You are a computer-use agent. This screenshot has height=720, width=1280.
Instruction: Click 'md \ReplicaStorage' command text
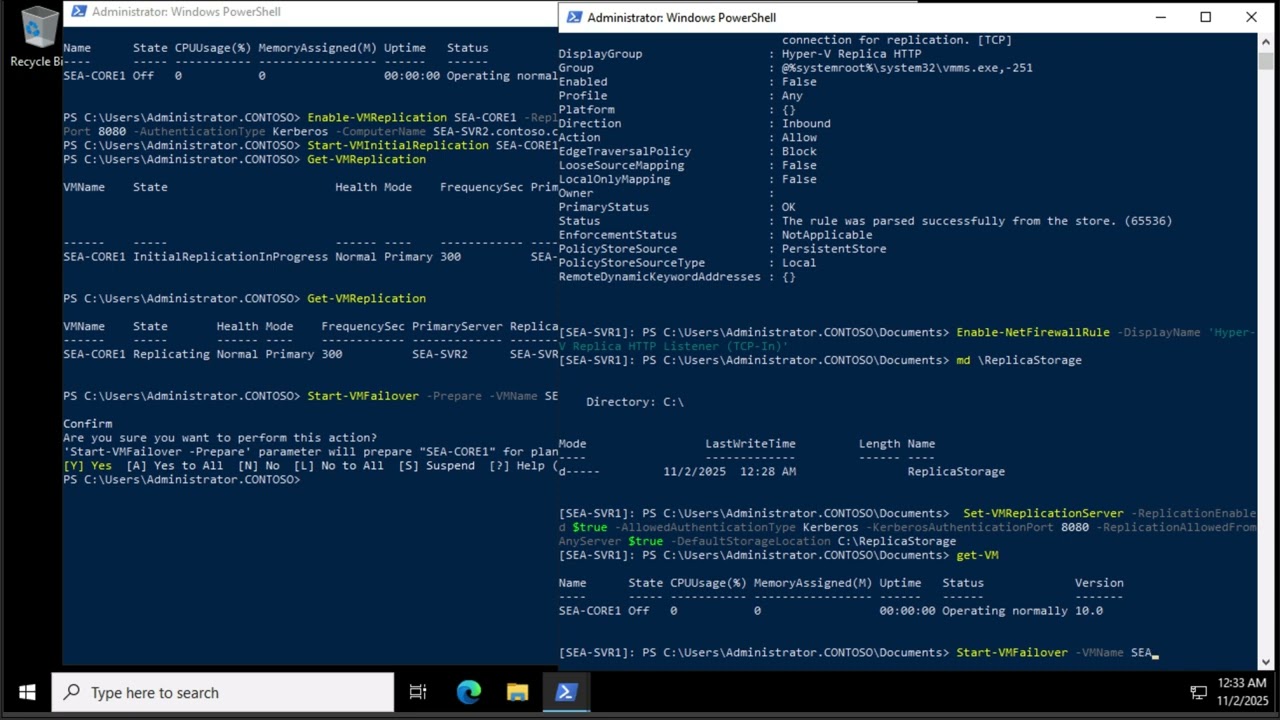click(x=1019, y=360)
